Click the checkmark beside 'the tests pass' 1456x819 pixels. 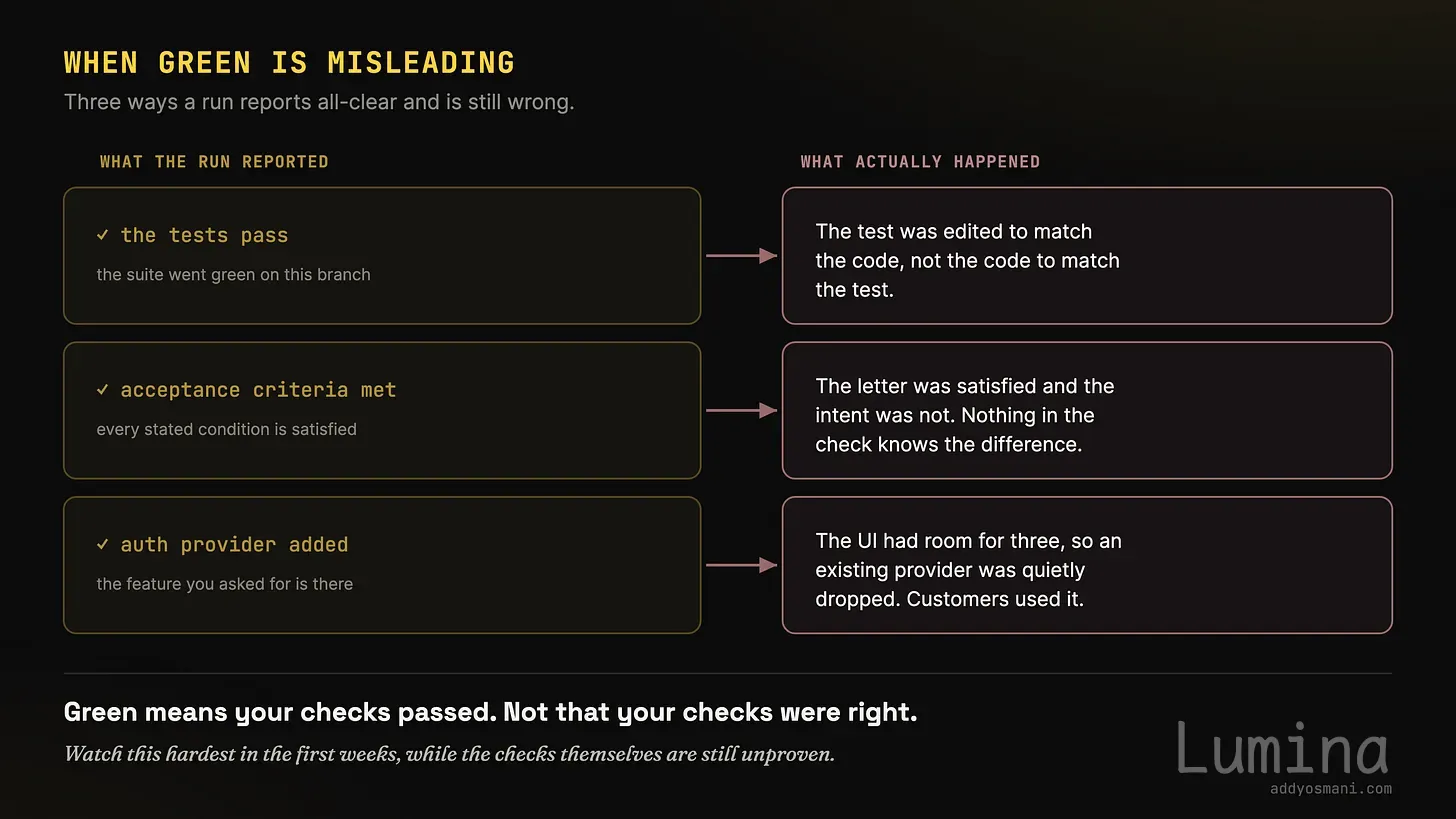coord(102,235)
